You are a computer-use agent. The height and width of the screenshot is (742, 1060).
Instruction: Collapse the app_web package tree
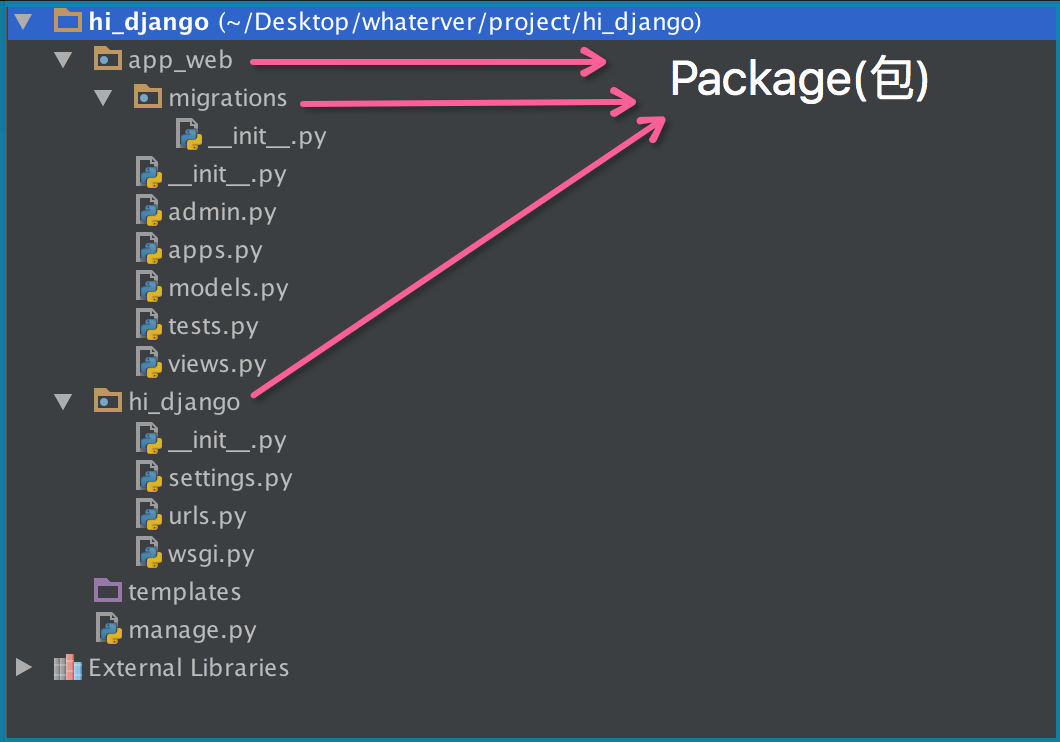click(x=64, y=60)
